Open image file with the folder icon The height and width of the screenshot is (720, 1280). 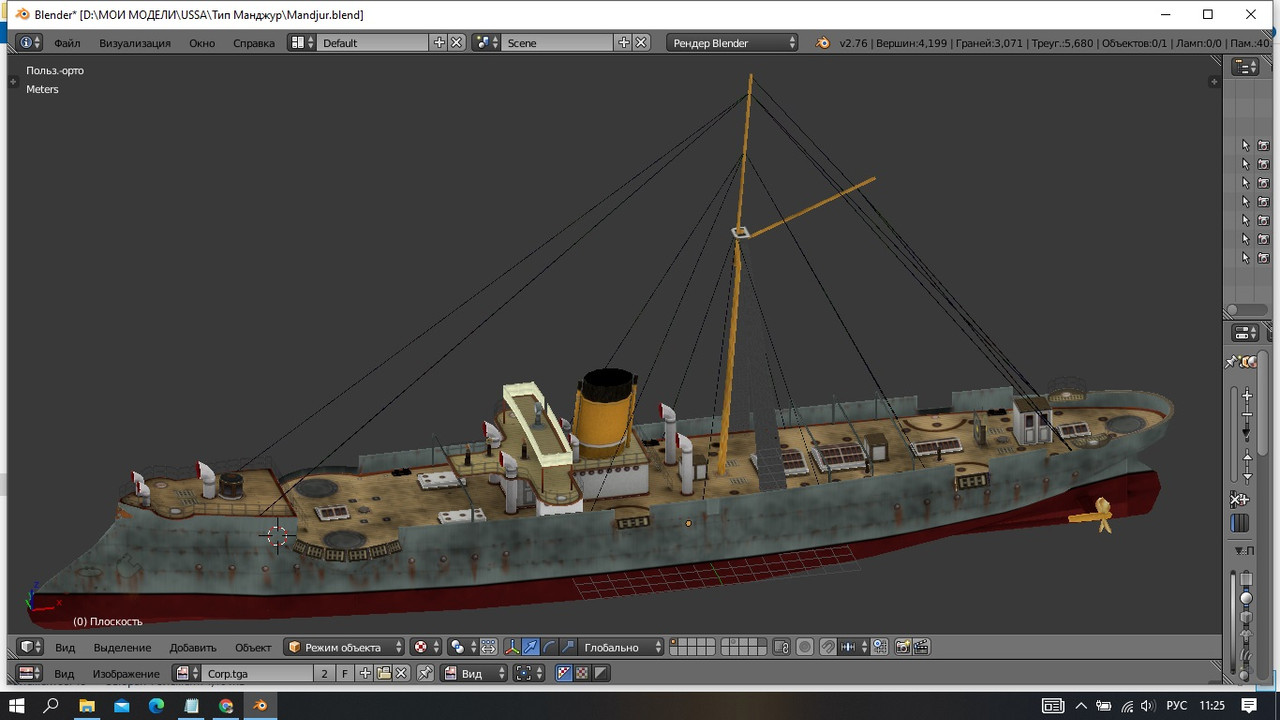coord(383,674)
